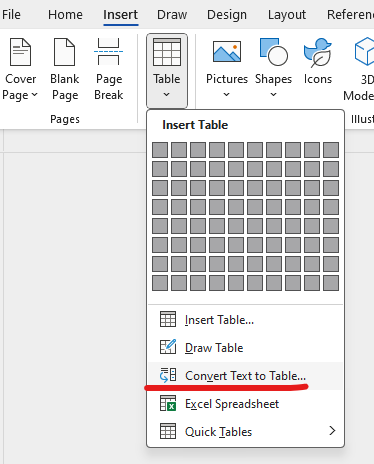Click the Pages group label
Viewport: 374px width, 464px height.
pos(65,119)
